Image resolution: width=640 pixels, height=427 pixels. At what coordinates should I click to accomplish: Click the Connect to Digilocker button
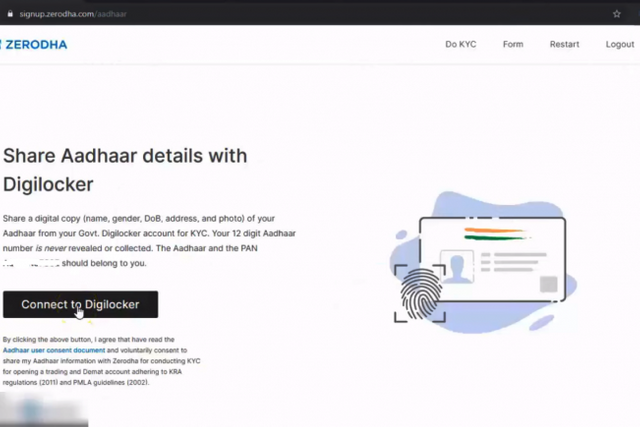pyautogui.click(x=80, y=305)
